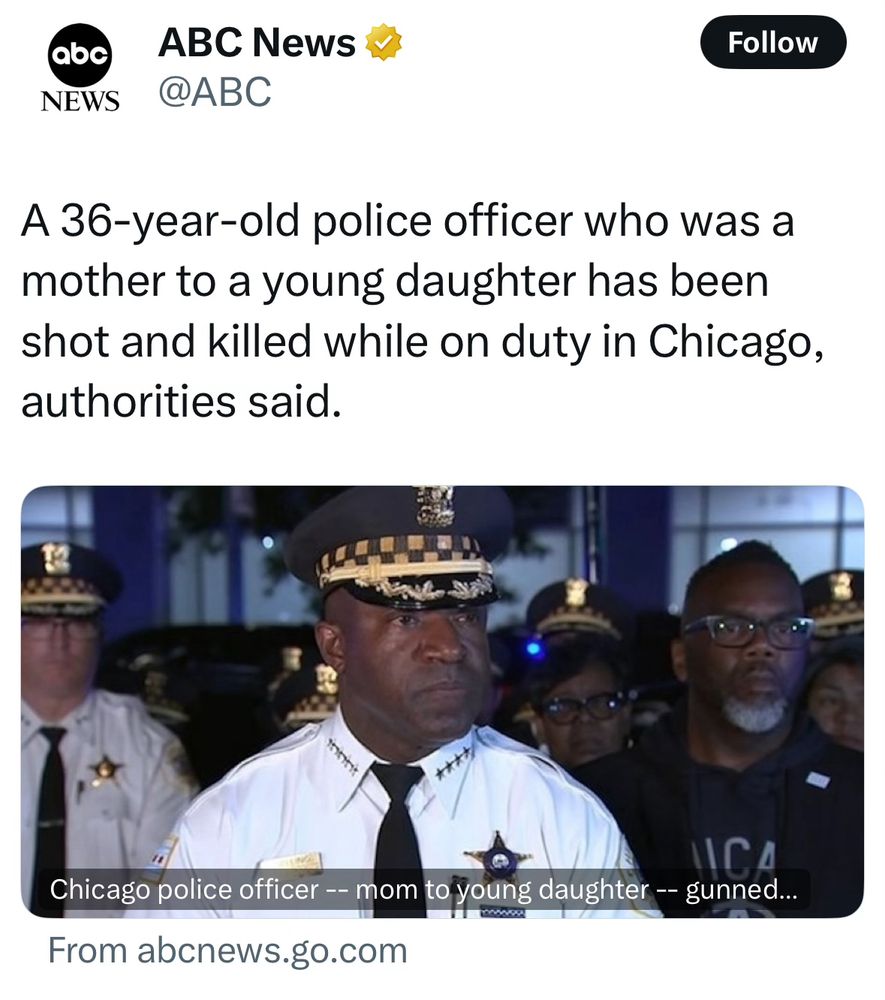The width and height of the screenshot is (885, 1000).
Task: Open the Chicago police article preview image
Action: (x=442, y=702)
